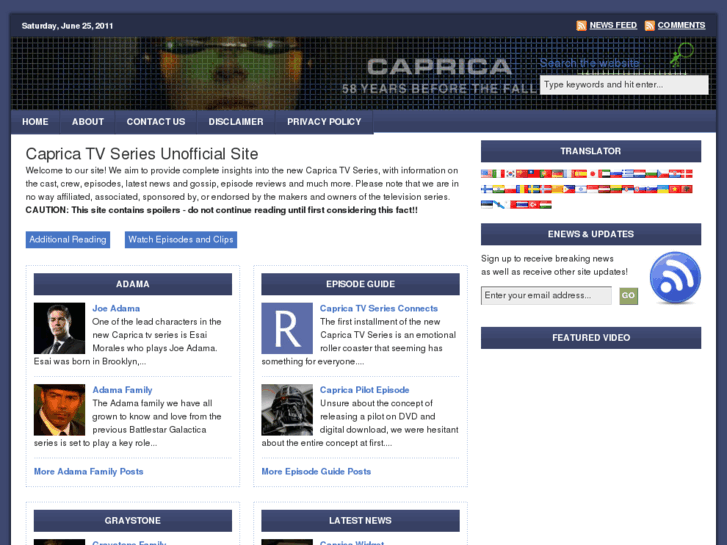Click the Comments RSS icon
This screenshot has width=727, height=545.
tap(650, 26)
